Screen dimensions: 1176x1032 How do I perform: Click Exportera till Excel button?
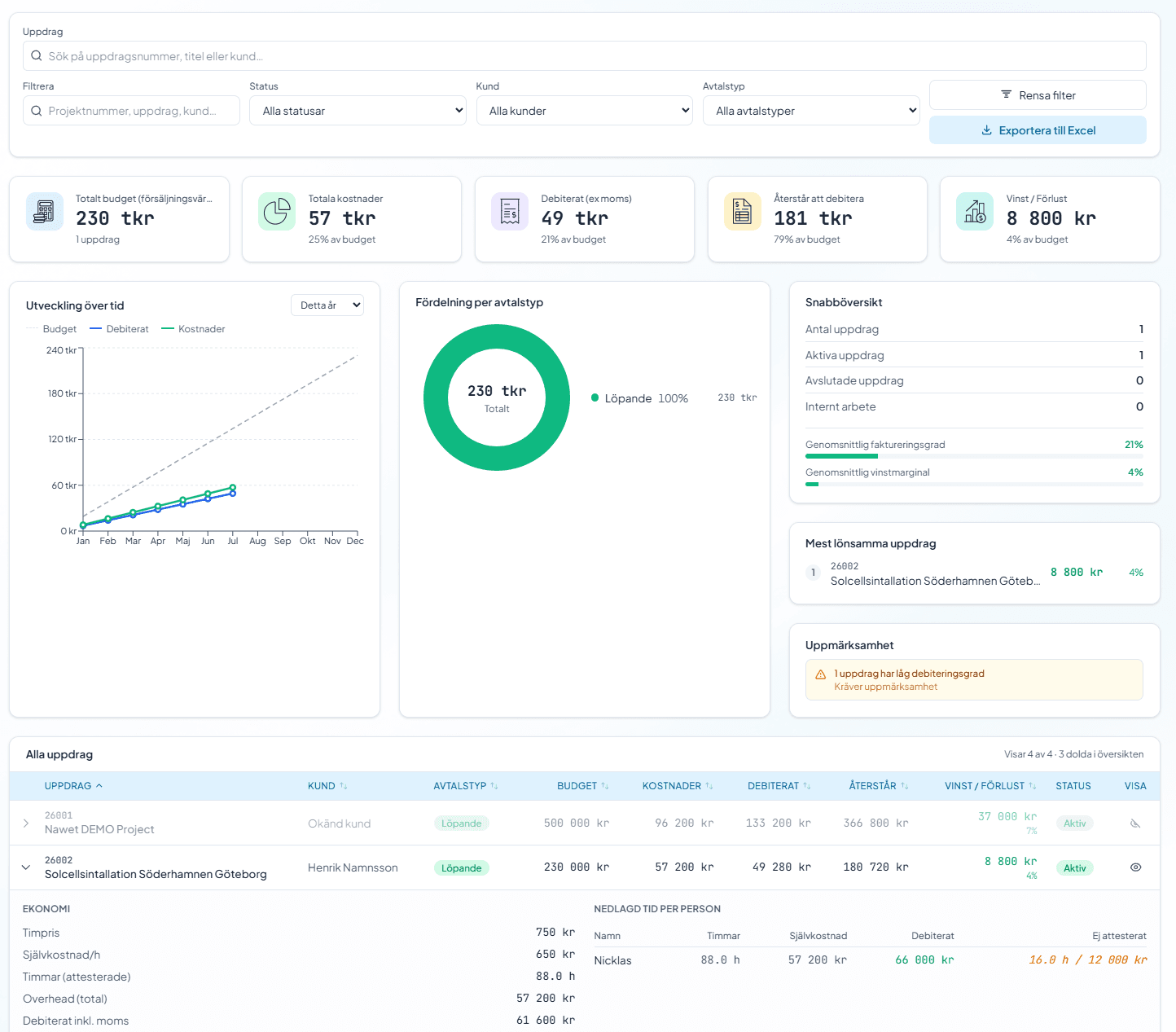1038,130
